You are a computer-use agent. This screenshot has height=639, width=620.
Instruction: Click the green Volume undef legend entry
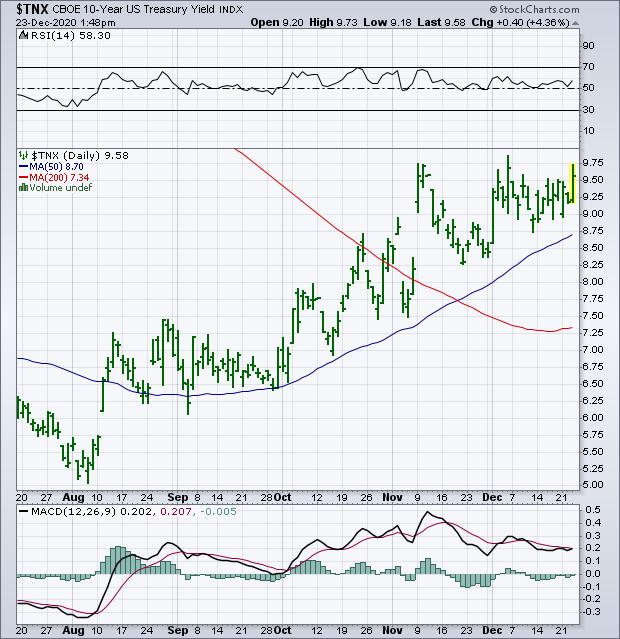click(x=50, y=188)
